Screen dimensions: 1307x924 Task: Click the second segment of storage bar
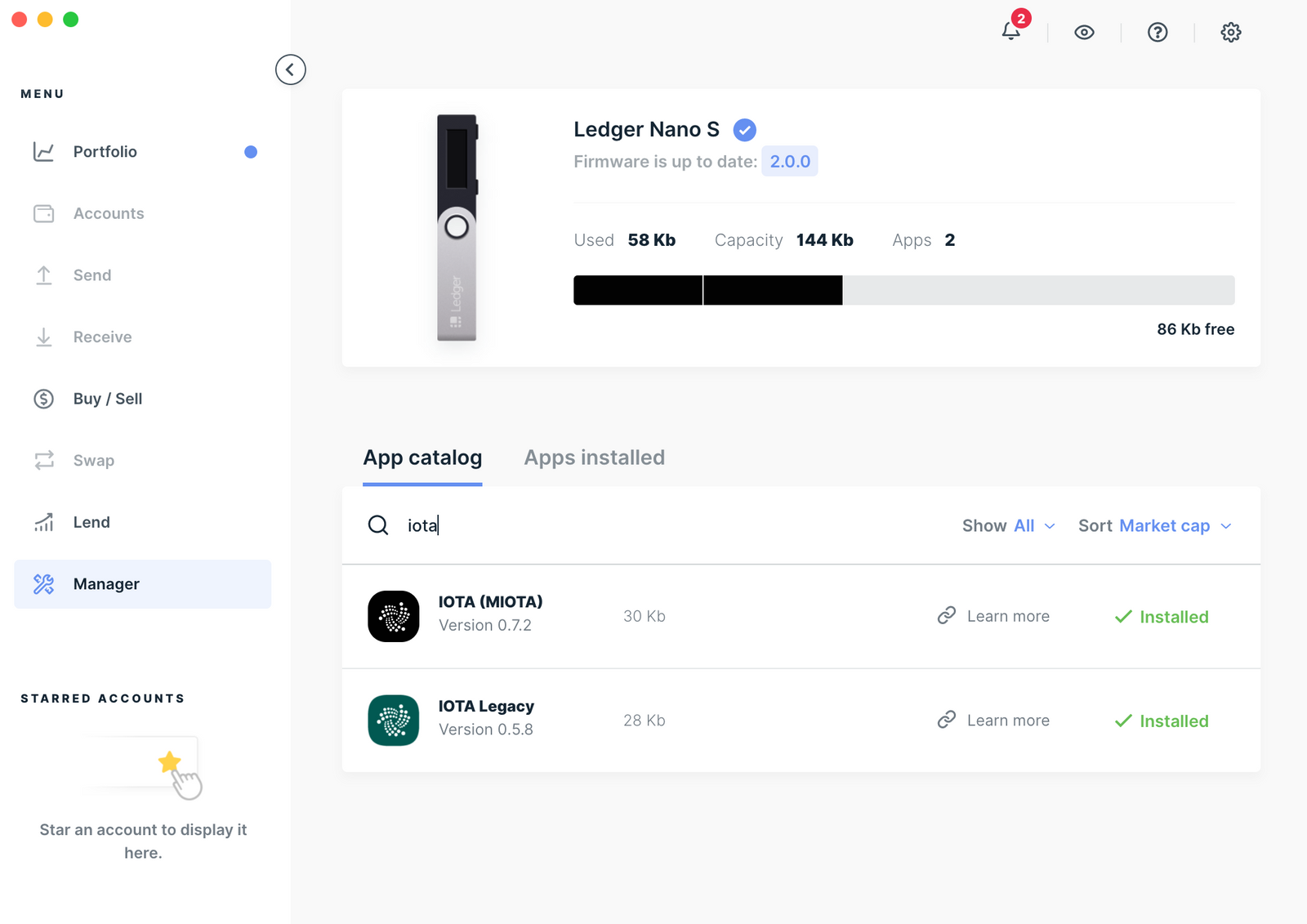coord(773,290)
